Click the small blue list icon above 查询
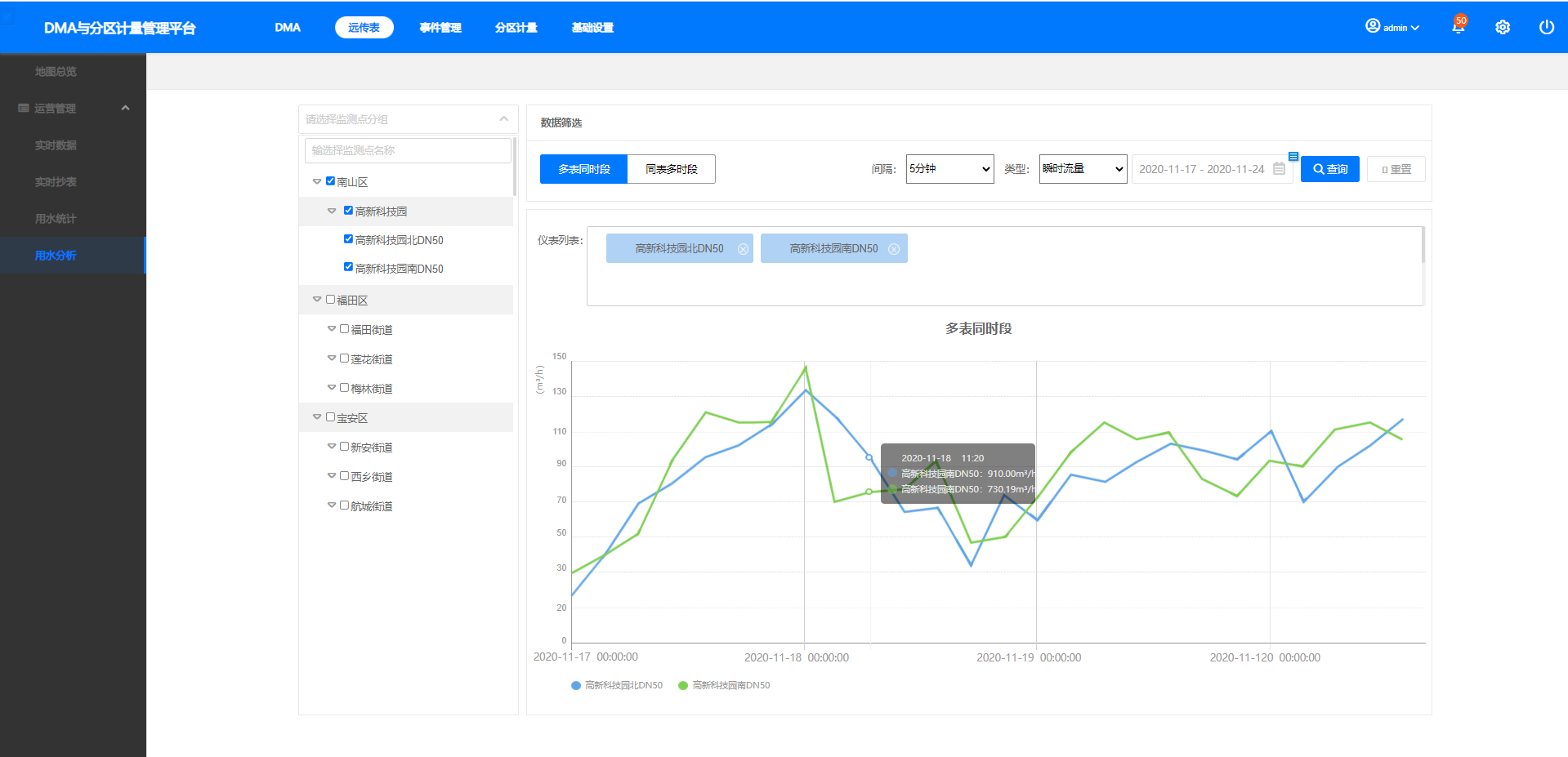 [x=1293, y=156]
